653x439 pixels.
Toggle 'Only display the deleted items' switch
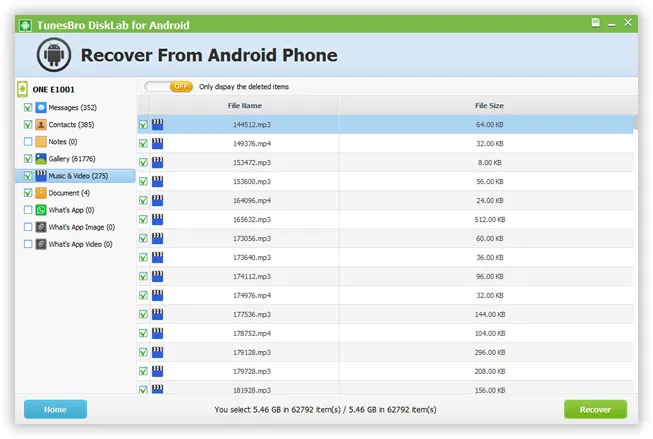coord(168,87)
